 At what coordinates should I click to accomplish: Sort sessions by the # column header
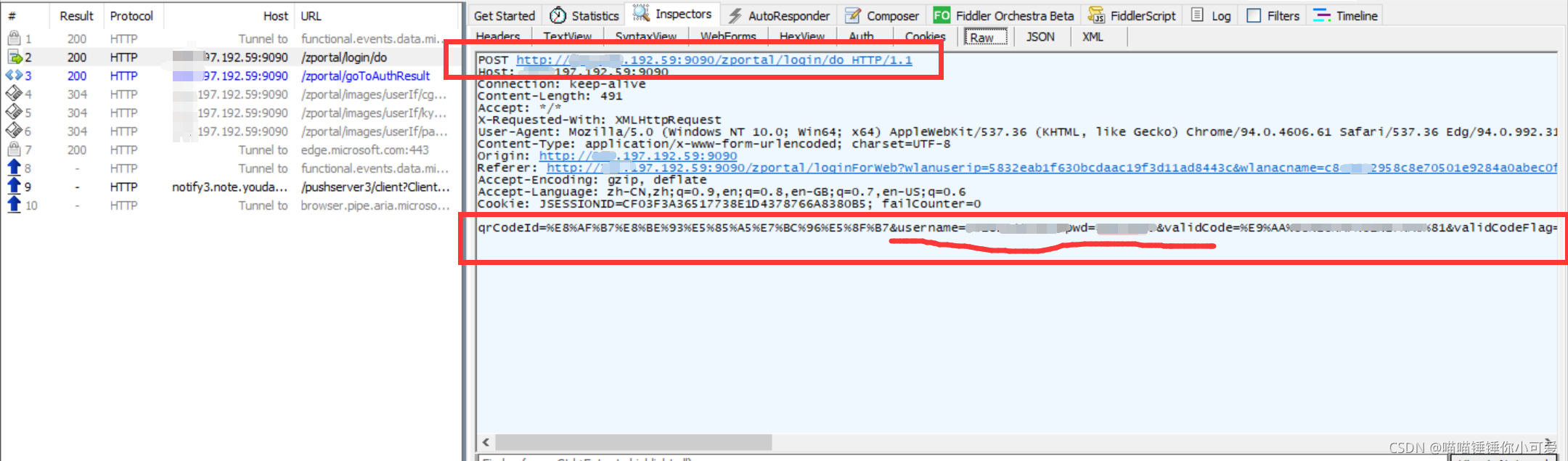click(12, 15)
